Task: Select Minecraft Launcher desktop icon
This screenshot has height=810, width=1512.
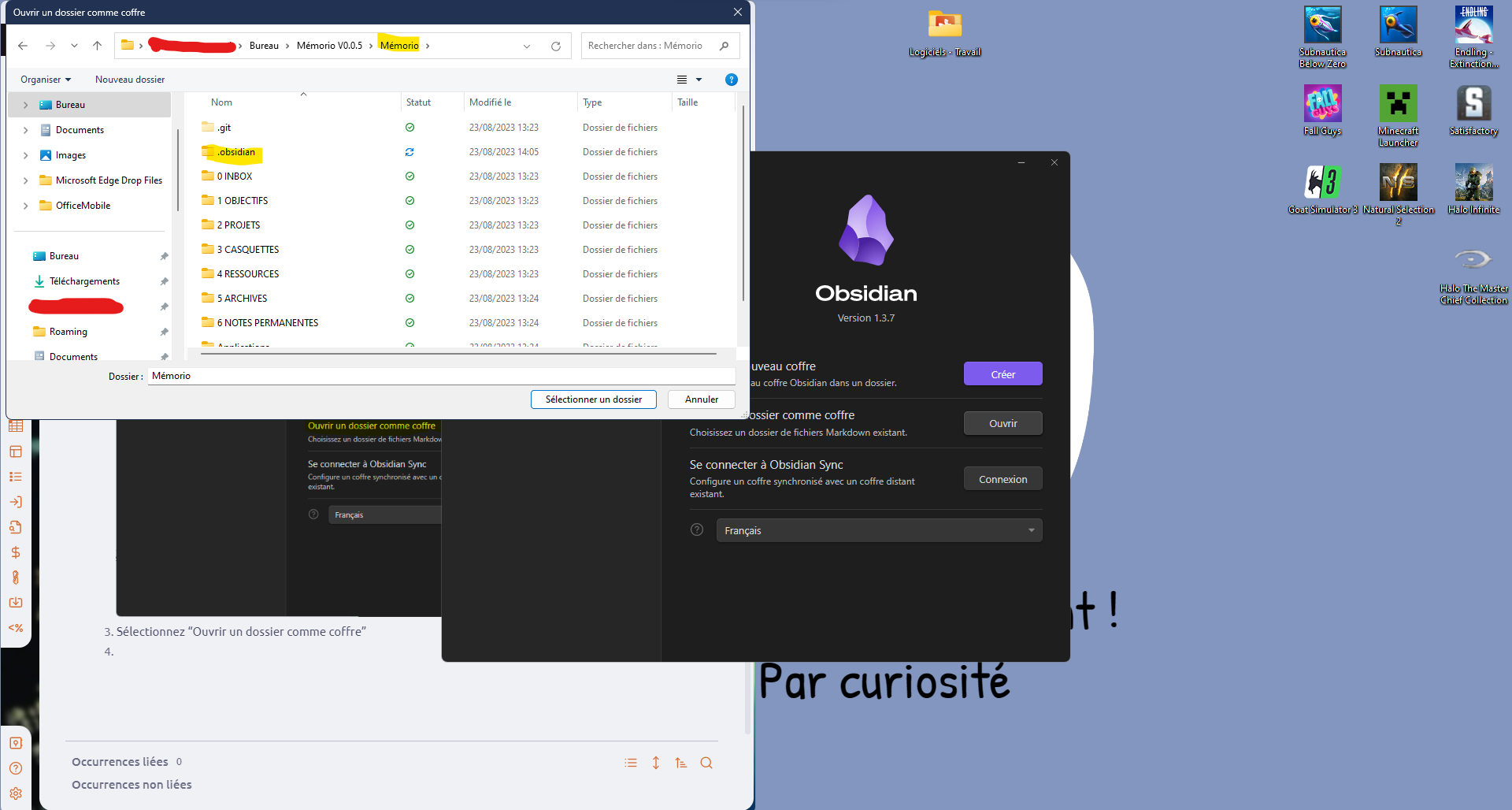Action: click(x=1398, y=116)
